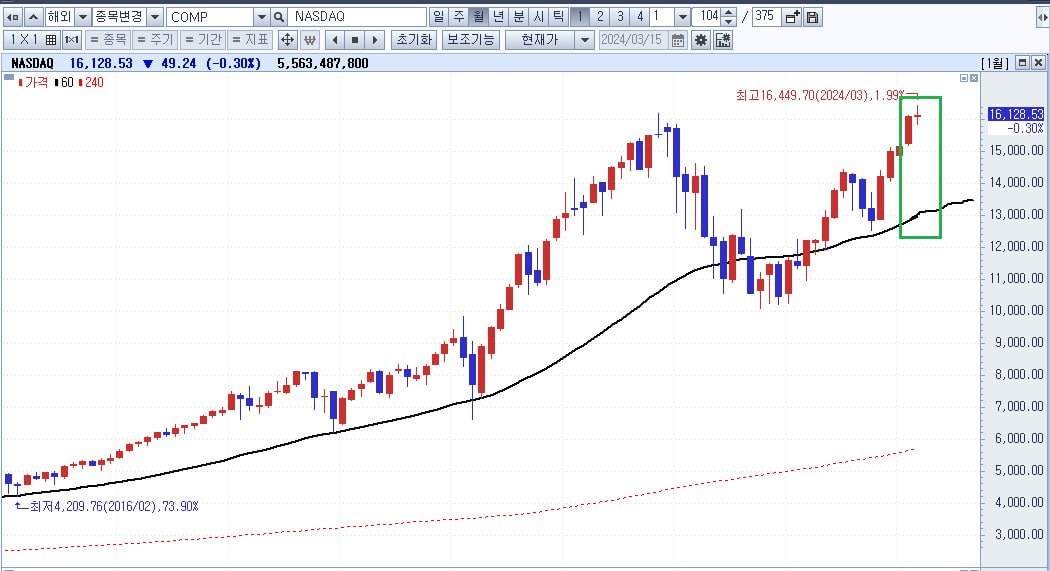Click the save chart floppy icon

pos(812,17)
